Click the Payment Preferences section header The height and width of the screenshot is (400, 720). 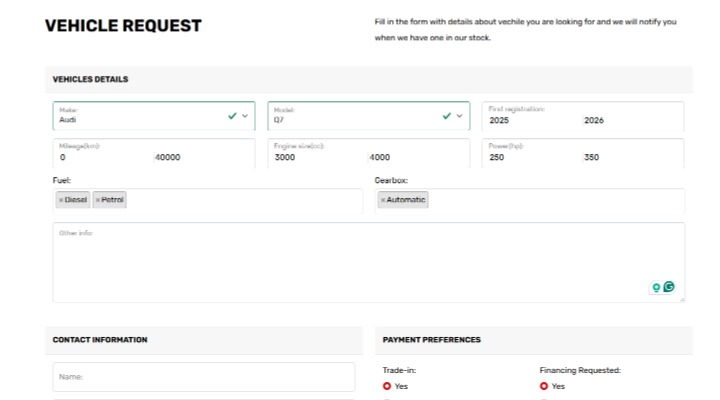click(432, 340)
